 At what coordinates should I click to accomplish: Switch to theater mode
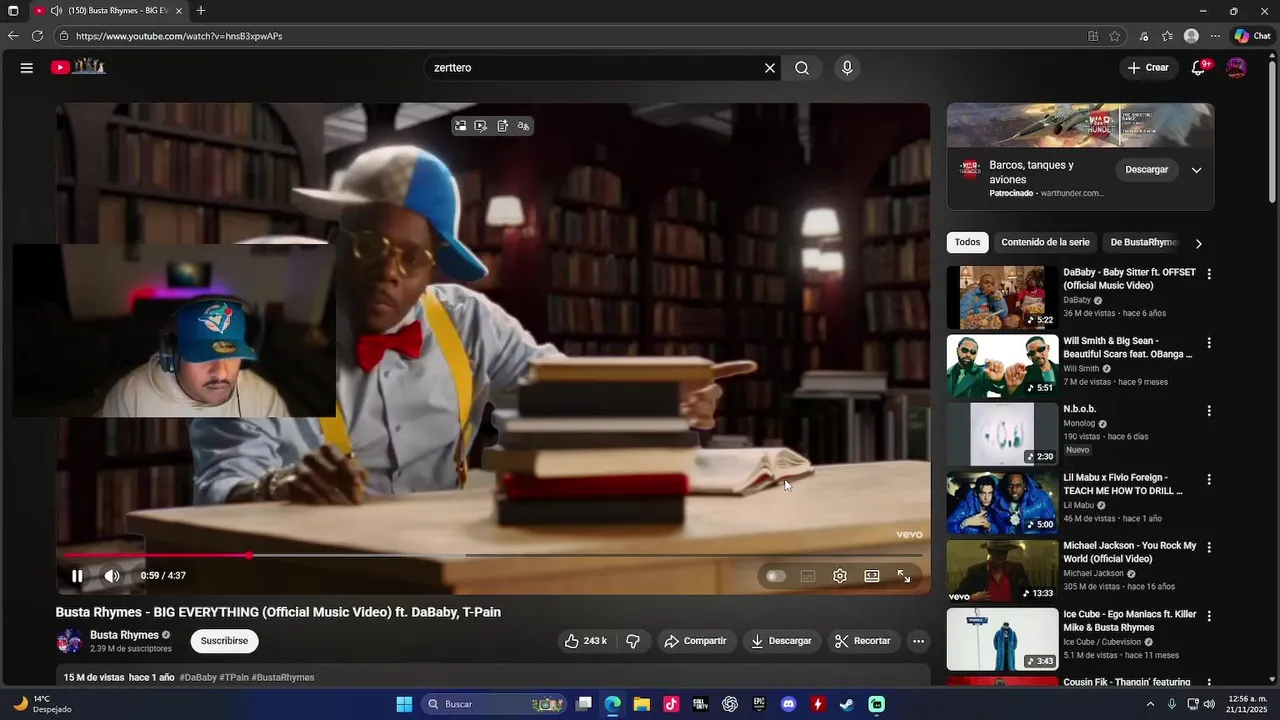[x=872, y=576]
